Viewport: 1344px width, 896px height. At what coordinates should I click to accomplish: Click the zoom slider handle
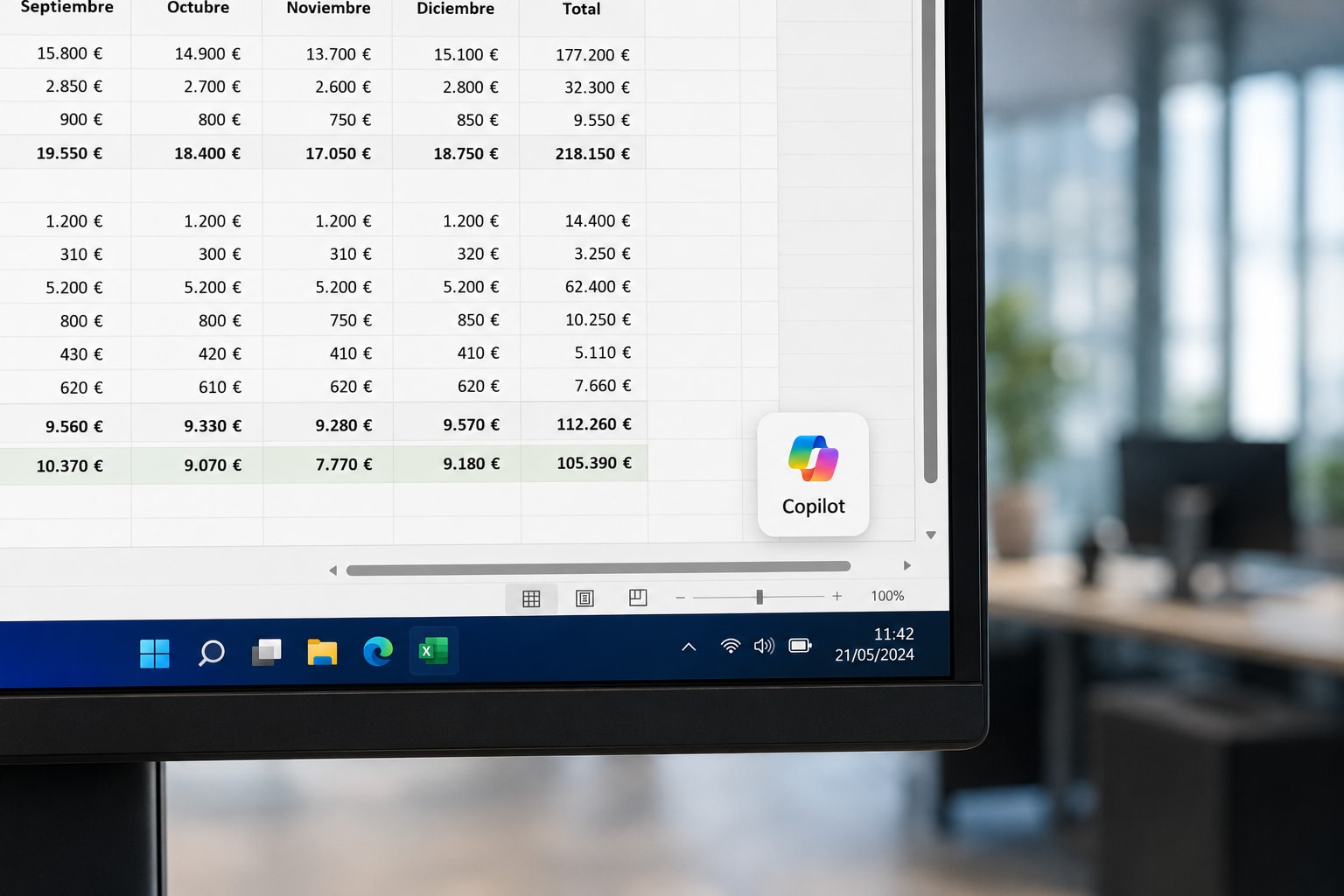[759, 597]
